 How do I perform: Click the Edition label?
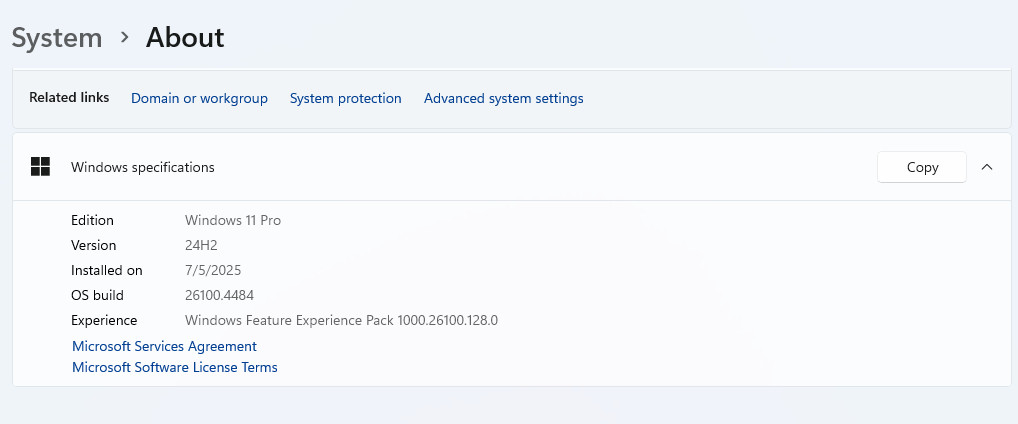pyautogui.click(x=92, y=220)
